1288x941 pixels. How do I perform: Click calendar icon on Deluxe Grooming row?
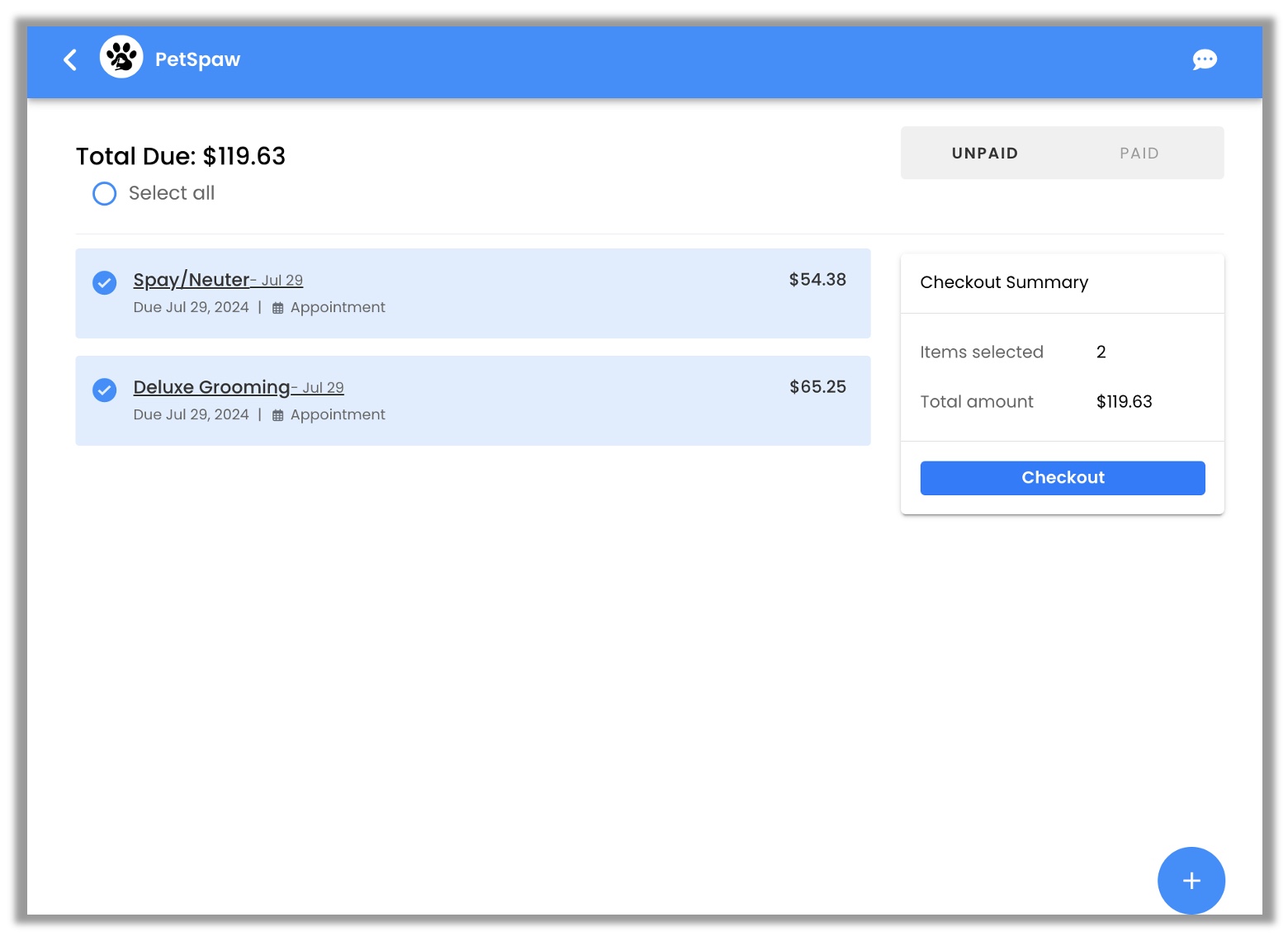[x=278, y=415]
